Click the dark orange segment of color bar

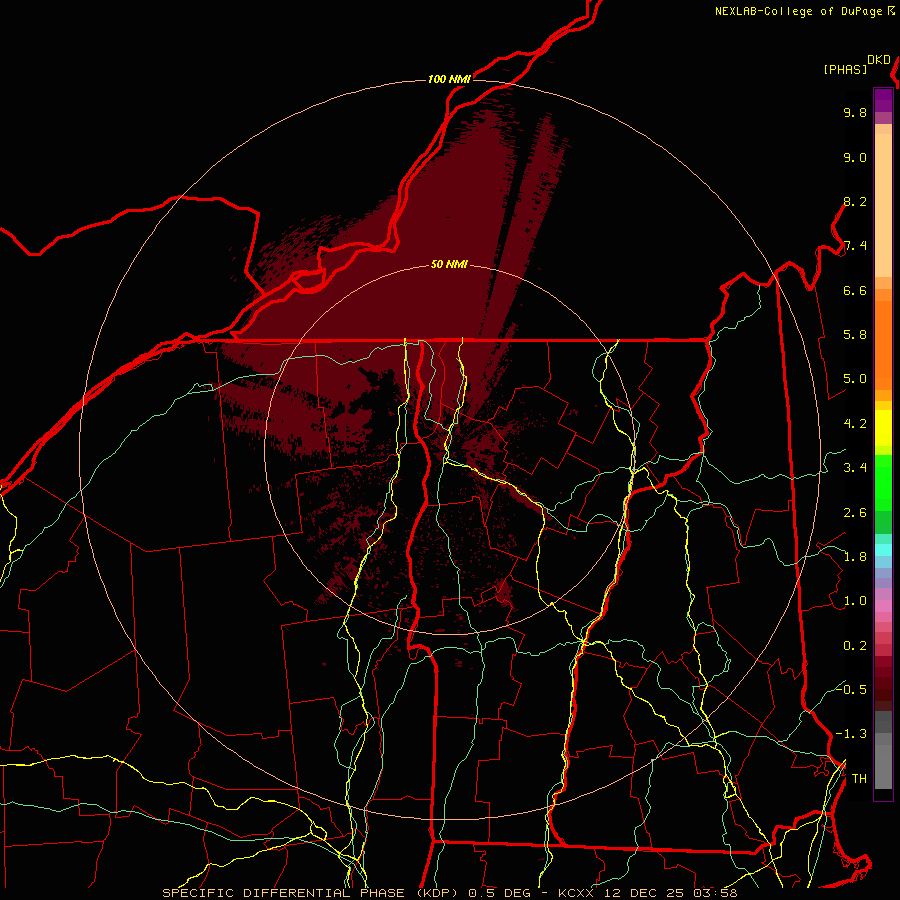tap(883, 344)
